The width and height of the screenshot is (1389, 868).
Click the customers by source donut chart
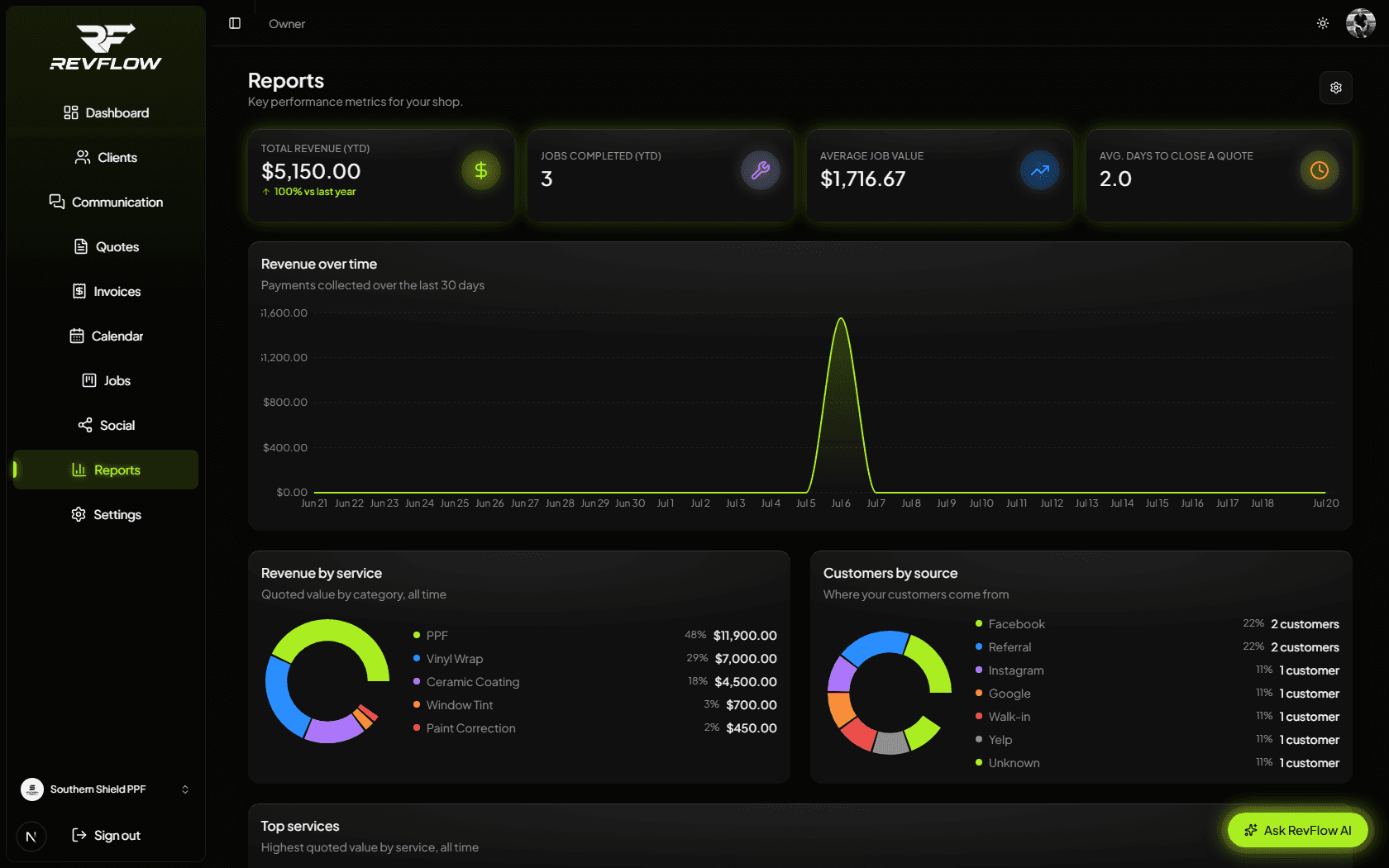[889, 693]
